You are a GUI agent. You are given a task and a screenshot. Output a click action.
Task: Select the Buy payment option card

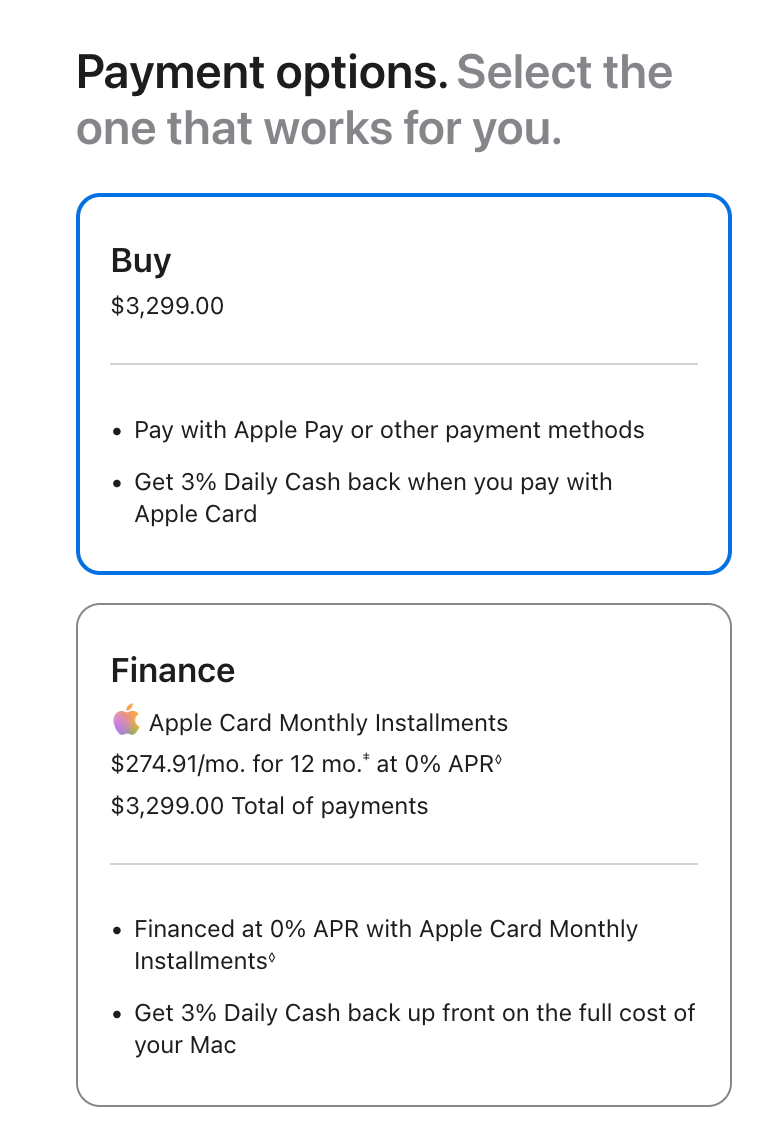click(x=404, y=384)
